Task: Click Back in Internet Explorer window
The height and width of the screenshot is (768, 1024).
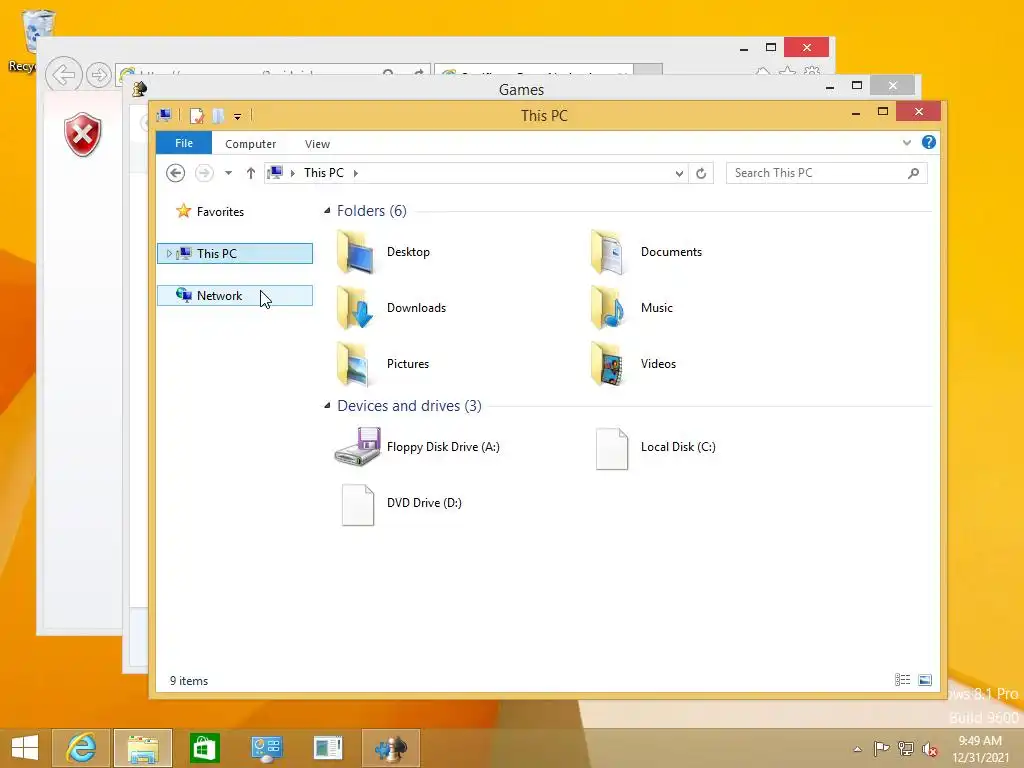Action: pyautogui.click(x=63, y=75)
